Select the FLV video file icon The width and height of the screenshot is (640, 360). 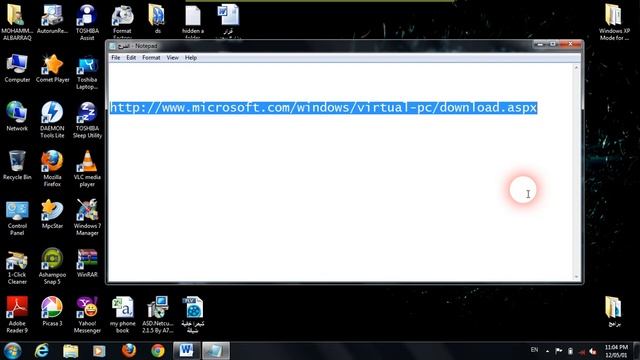(x=193, y=315)
